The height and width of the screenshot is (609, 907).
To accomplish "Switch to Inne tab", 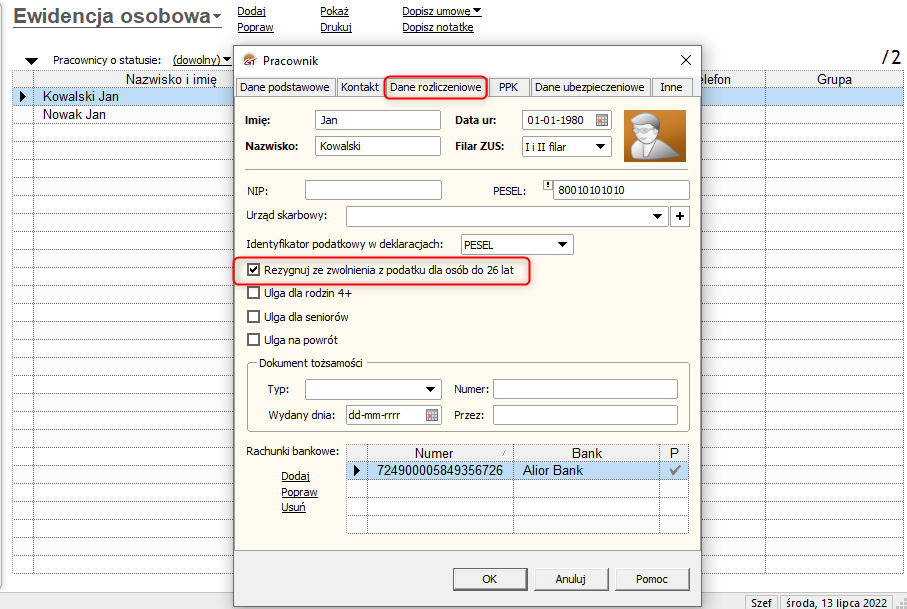I will pos(671,87).
